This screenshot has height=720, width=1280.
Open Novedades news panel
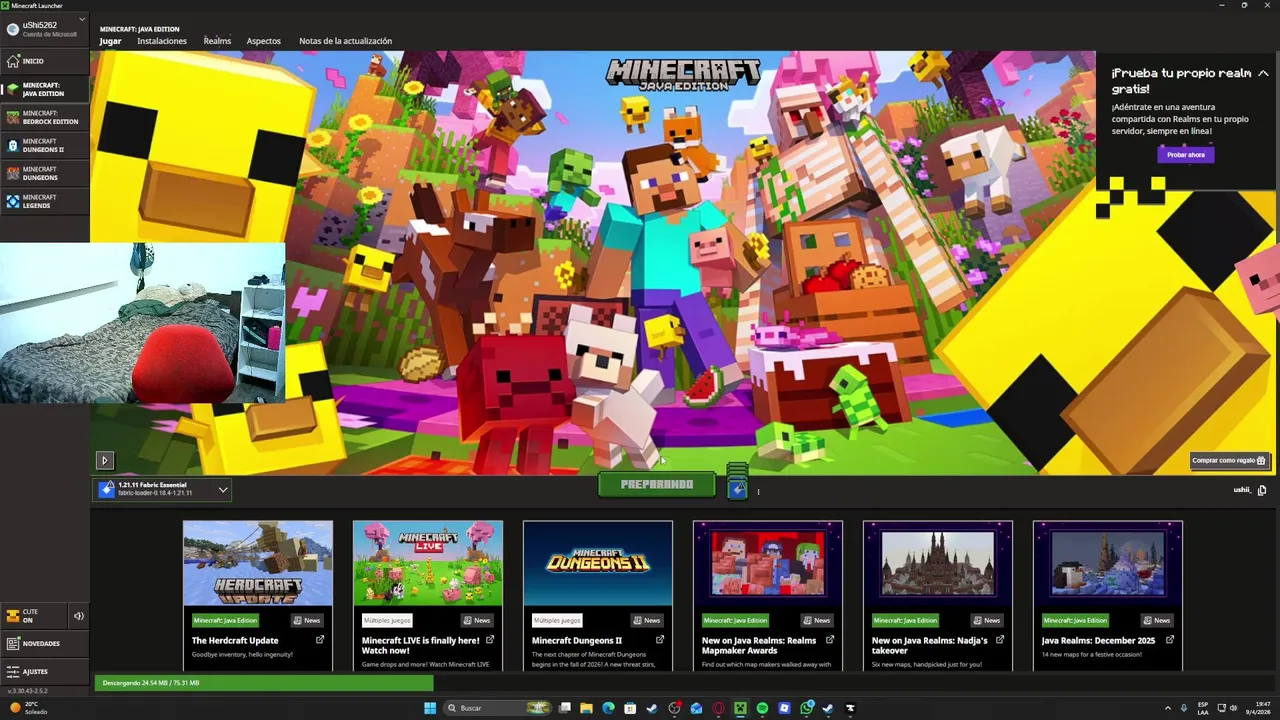[45, 644]
